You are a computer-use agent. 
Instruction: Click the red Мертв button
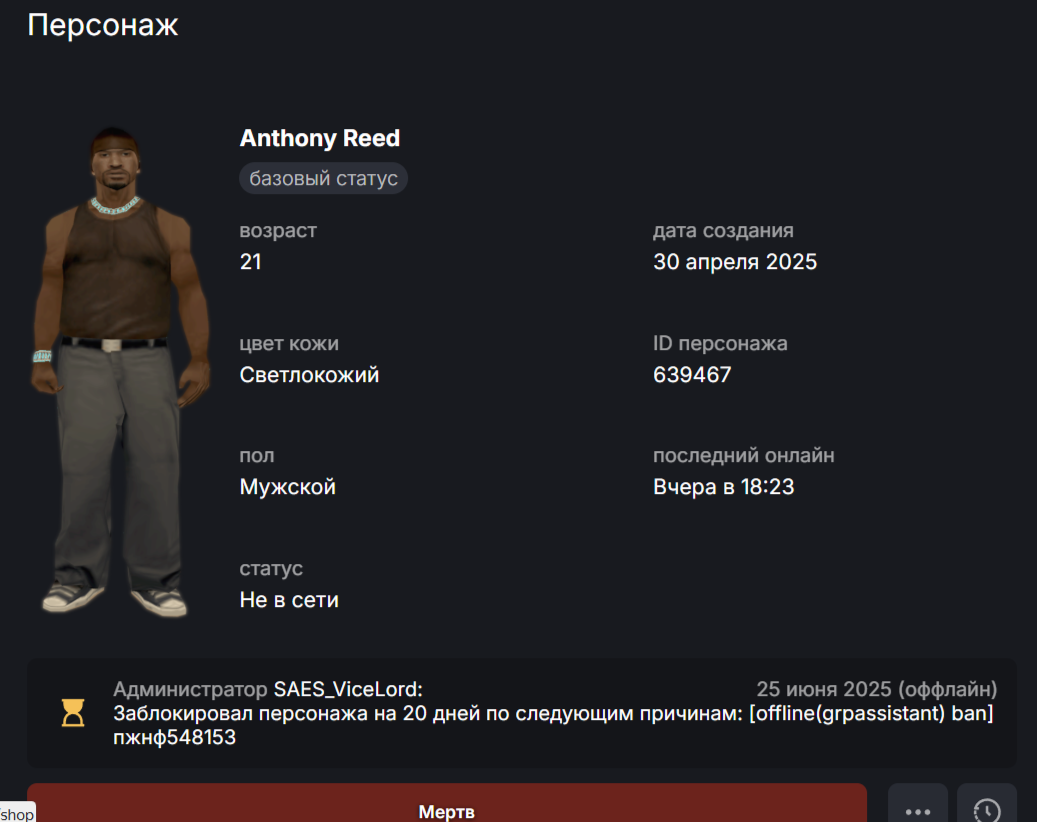[x=446, y=805]
